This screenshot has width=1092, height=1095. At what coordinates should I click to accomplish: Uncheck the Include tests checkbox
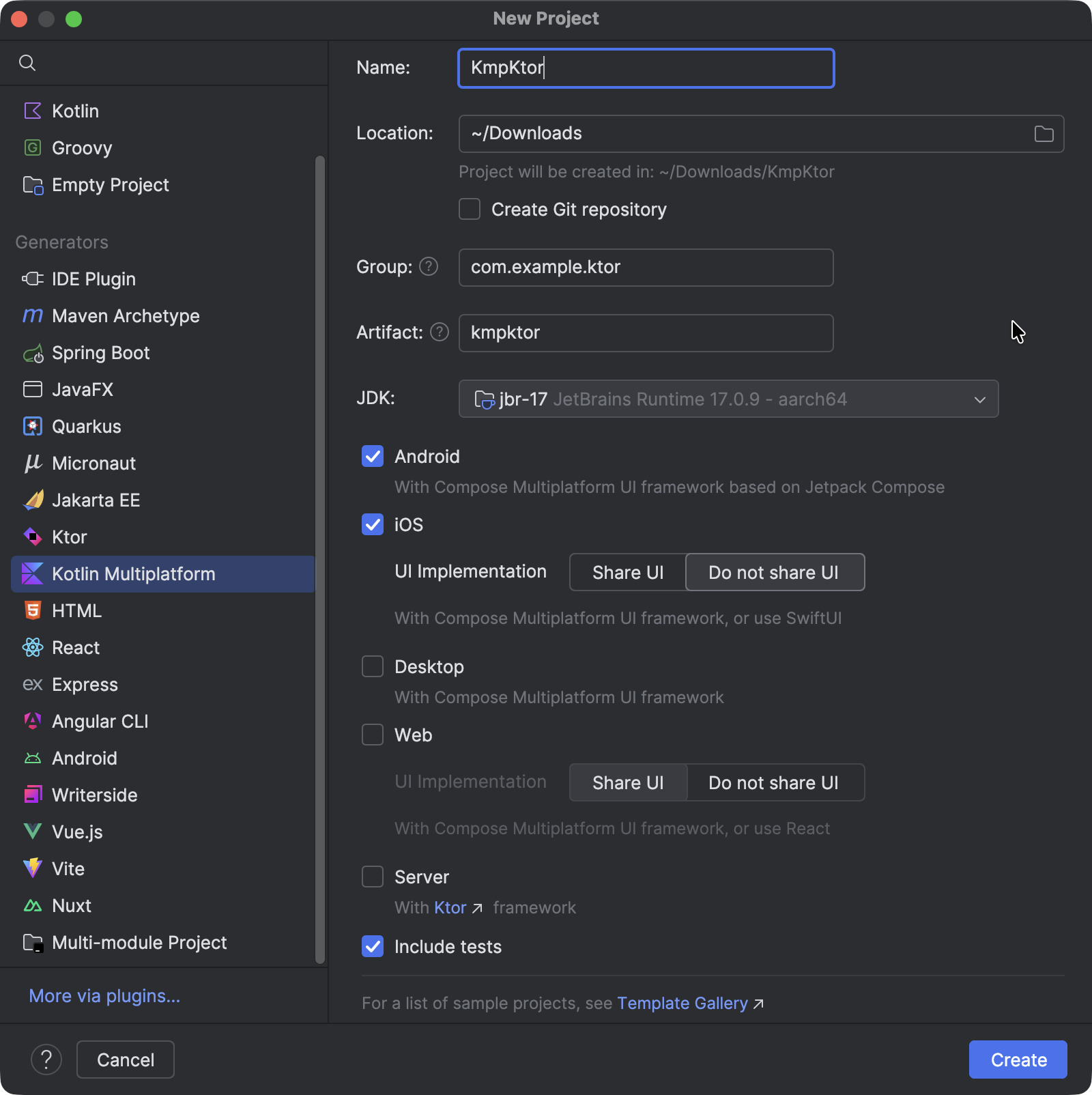[x=373, y=947]
